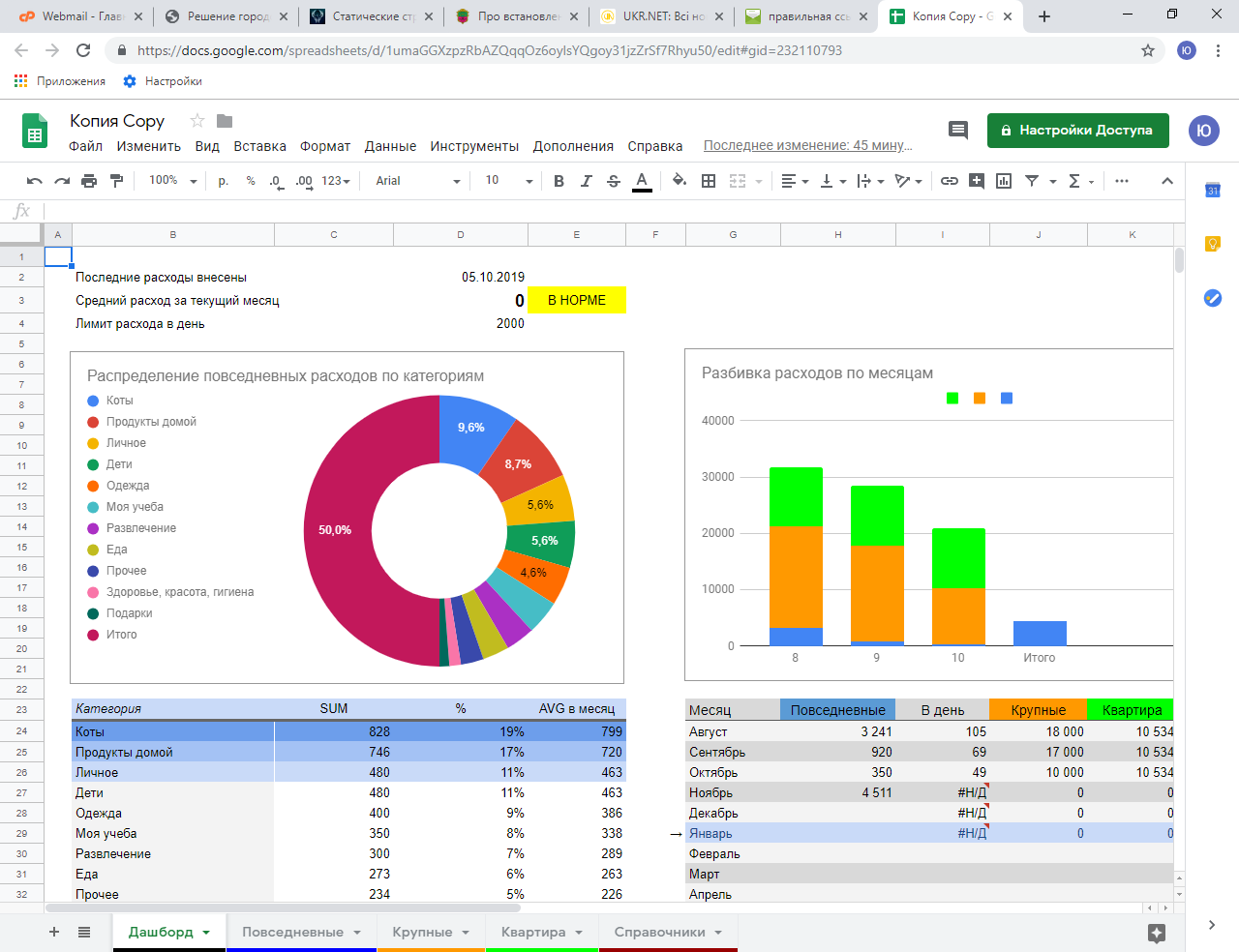Viewport: 1239px width, 952px height.
Task: Toggle bold formatting
Action: tap(559, 181)
